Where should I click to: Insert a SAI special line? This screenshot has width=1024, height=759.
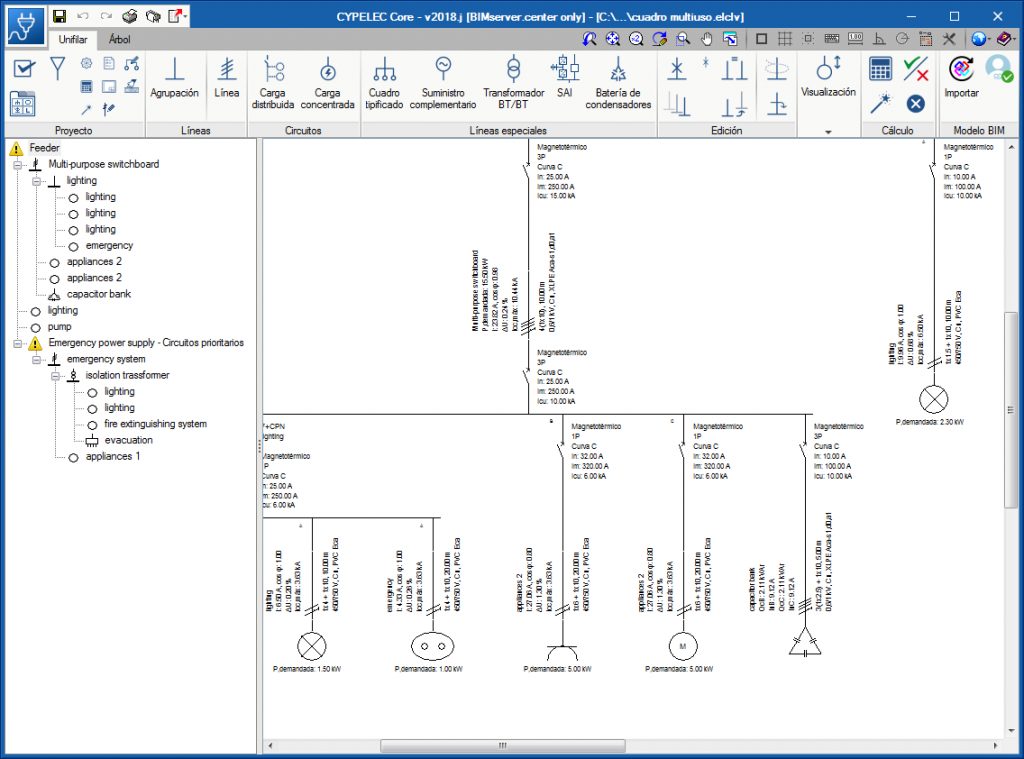click(x=565, y=80)
